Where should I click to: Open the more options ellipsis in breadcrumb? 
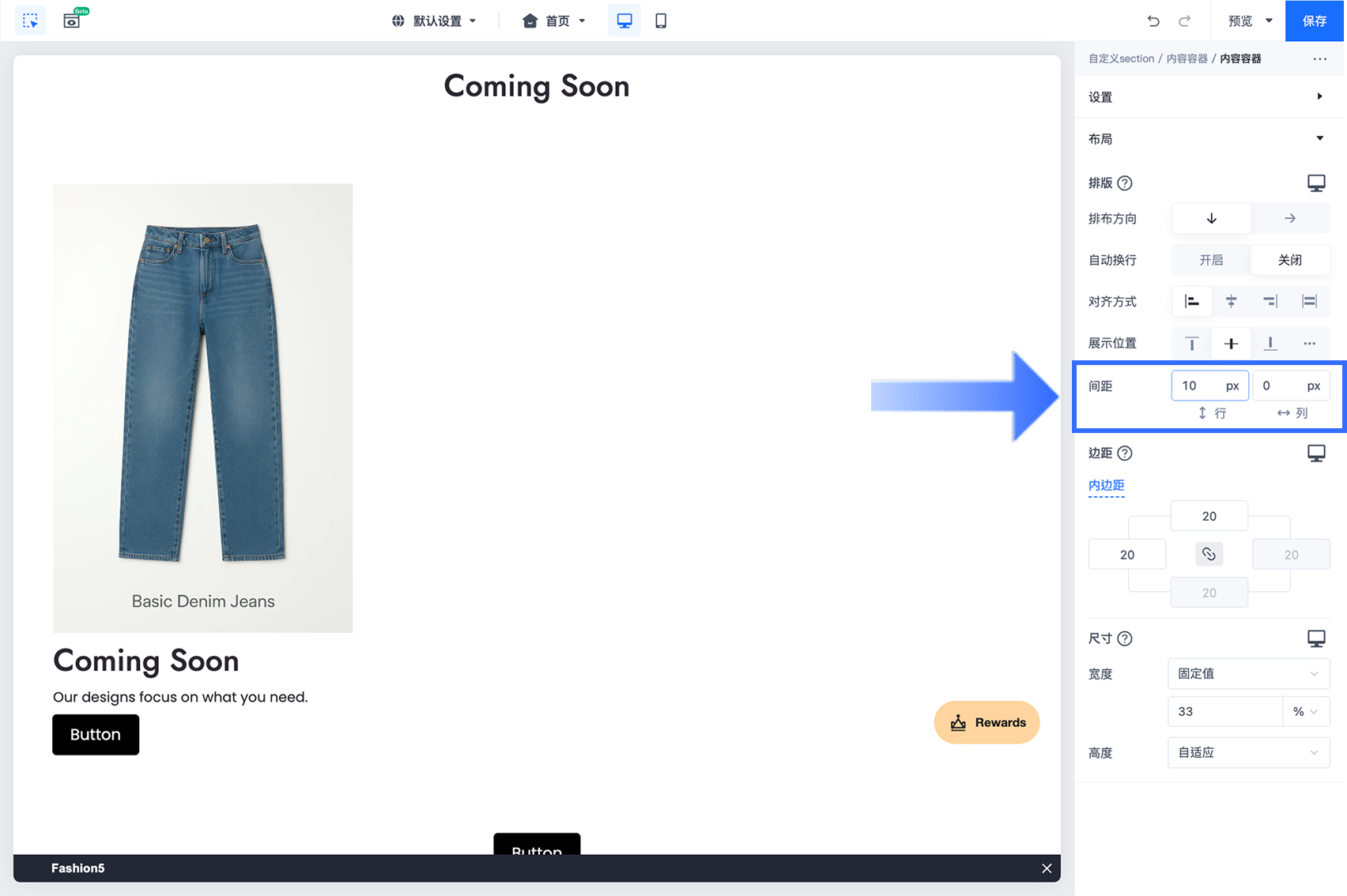(1319, 58)
